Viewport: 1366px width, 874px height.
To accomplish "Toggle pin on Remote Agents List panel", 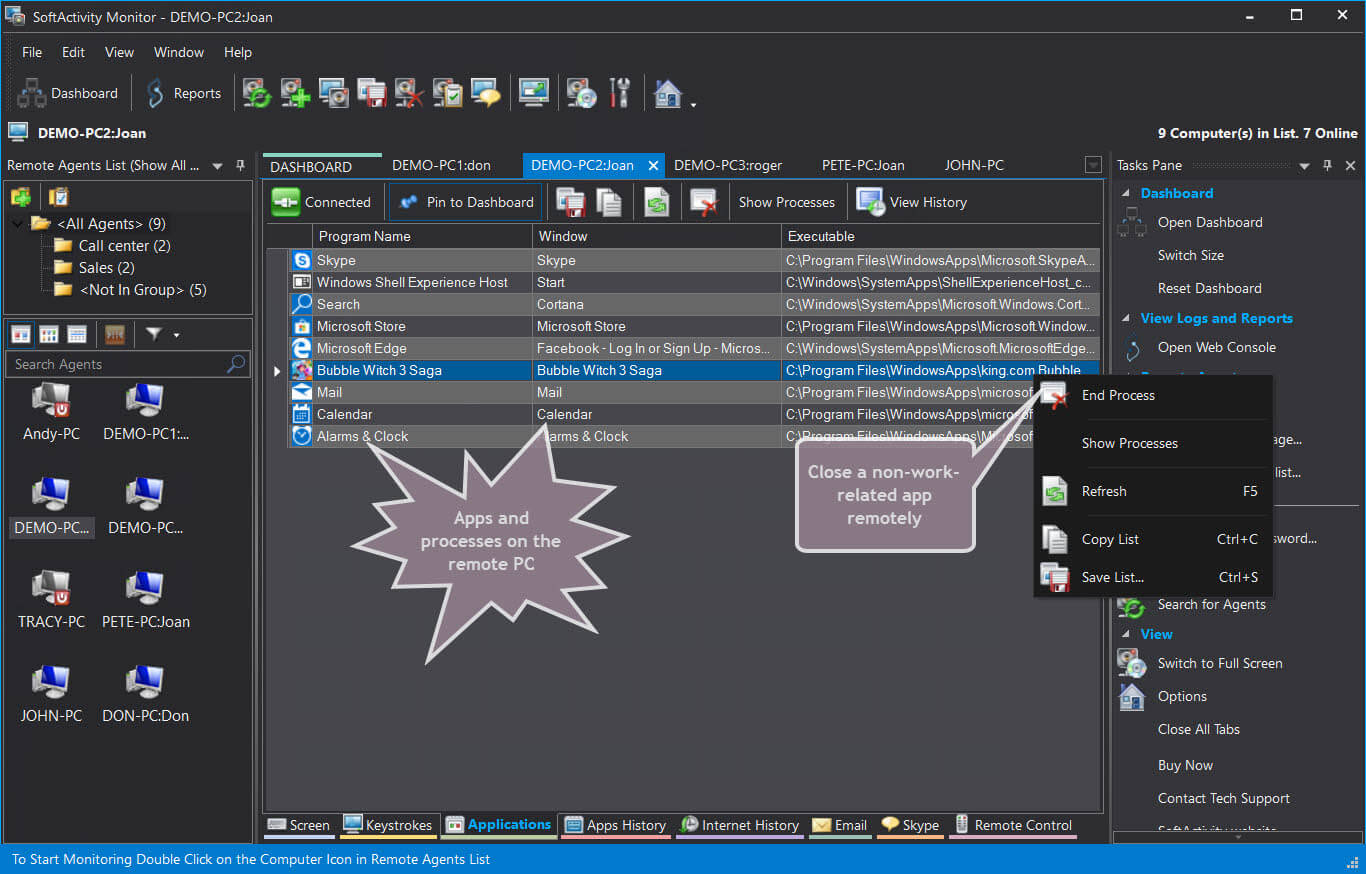I will [x=240, y=165].
